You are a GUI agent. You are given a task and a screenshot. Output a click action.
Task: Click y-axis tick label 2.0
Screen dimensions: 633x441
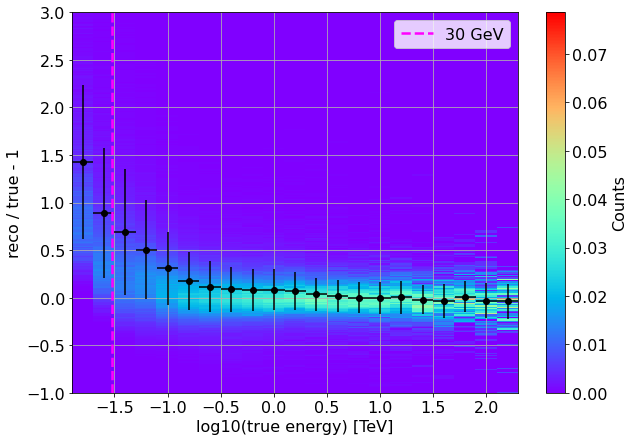click(52, 108)
